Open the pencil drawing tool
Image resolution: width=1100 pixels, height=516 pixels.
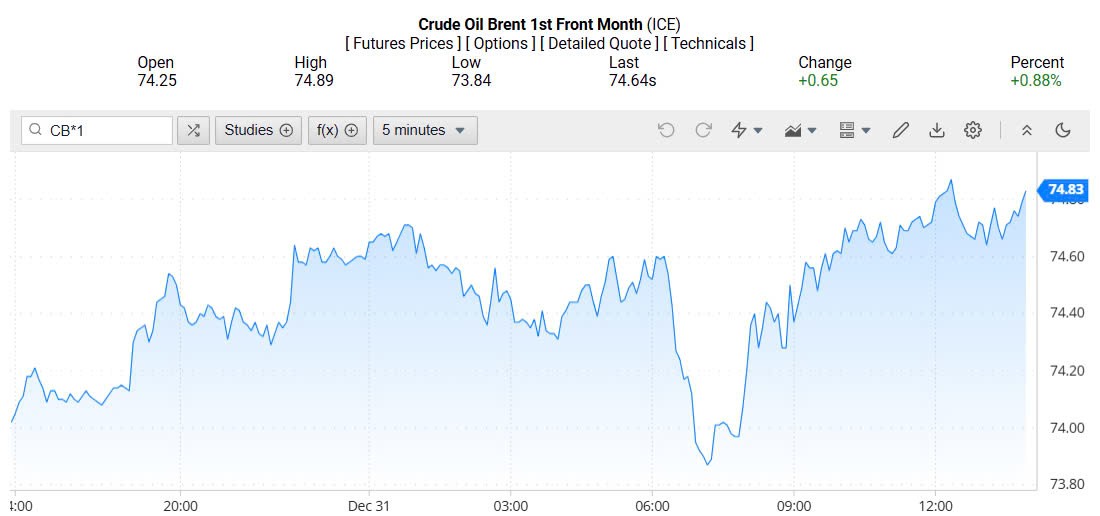900,130
